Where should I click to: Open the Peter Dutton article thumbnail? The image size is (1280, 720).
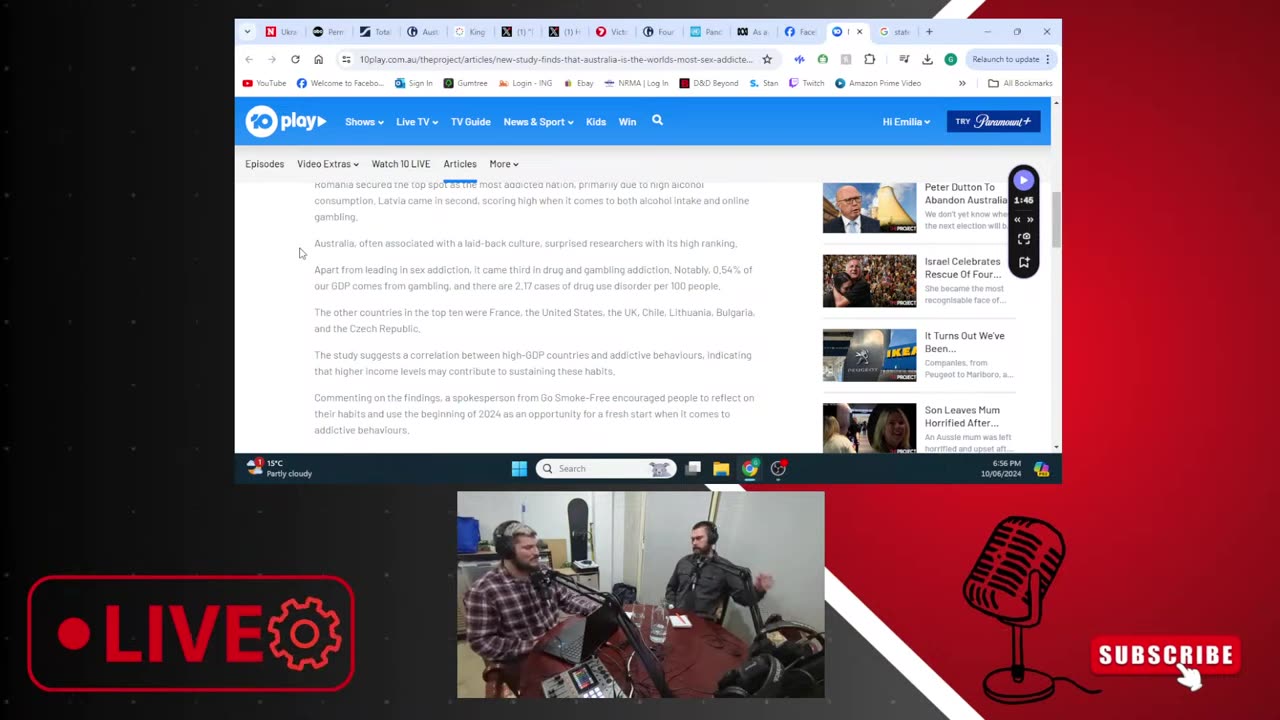[x=869, y=207]
